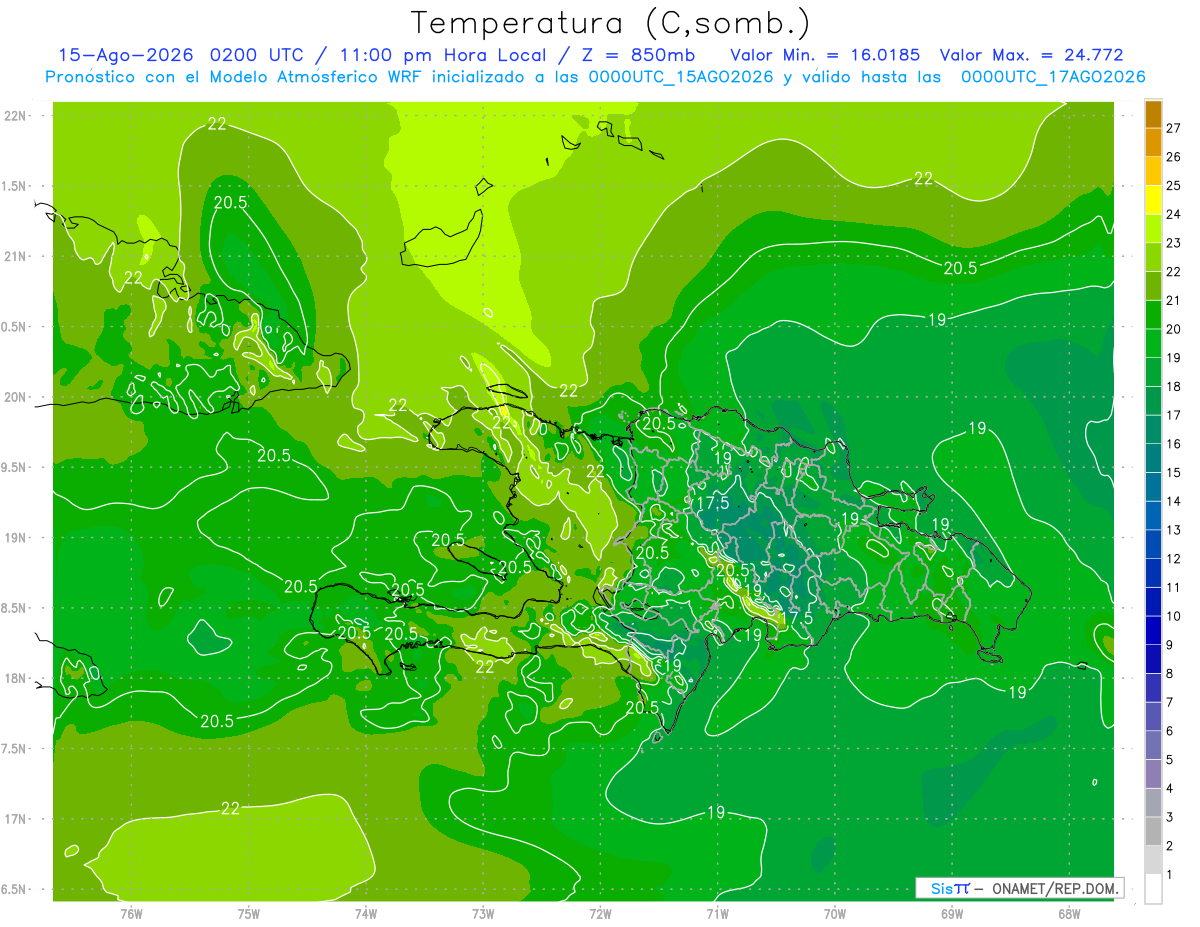Click the "1.5N" latitude axis label

point(16,186)
